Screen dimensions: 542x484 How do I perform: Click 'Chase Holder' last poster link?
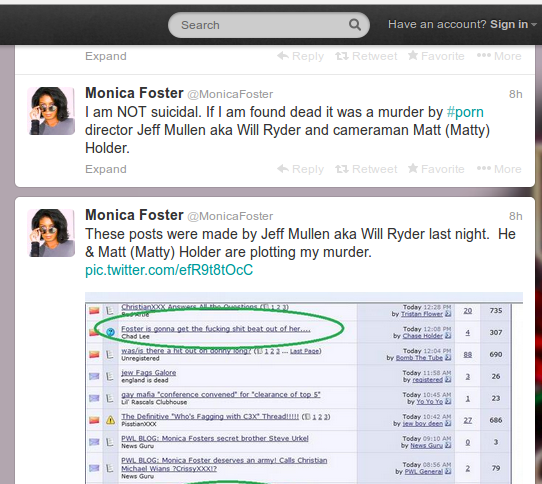tap(422, 336)
